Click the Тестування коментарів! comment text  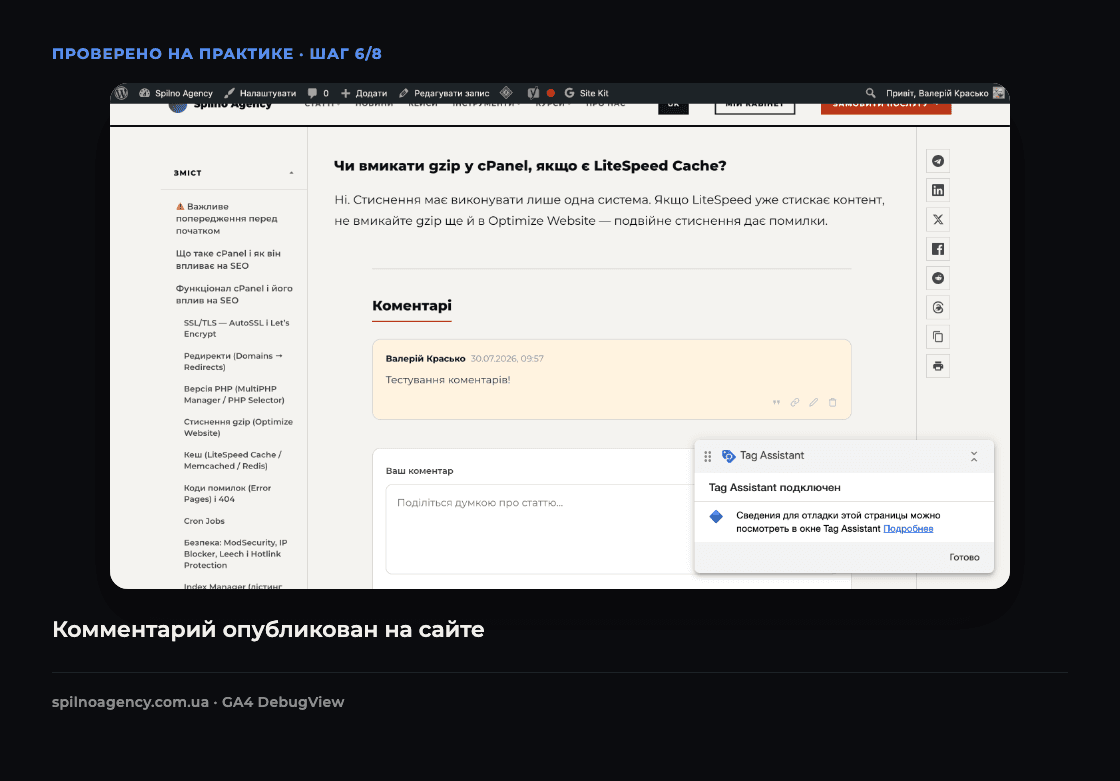tap(448, 380)
